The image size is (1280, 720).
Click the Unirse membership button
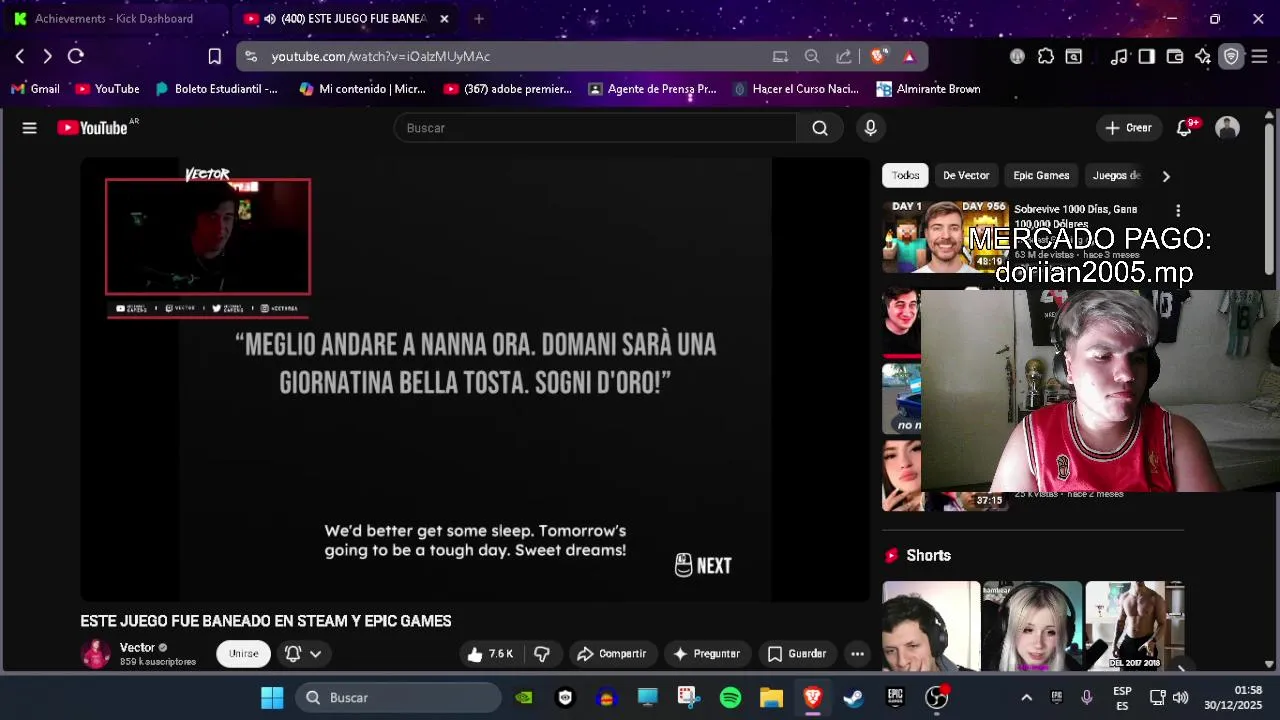click(244, 654)
